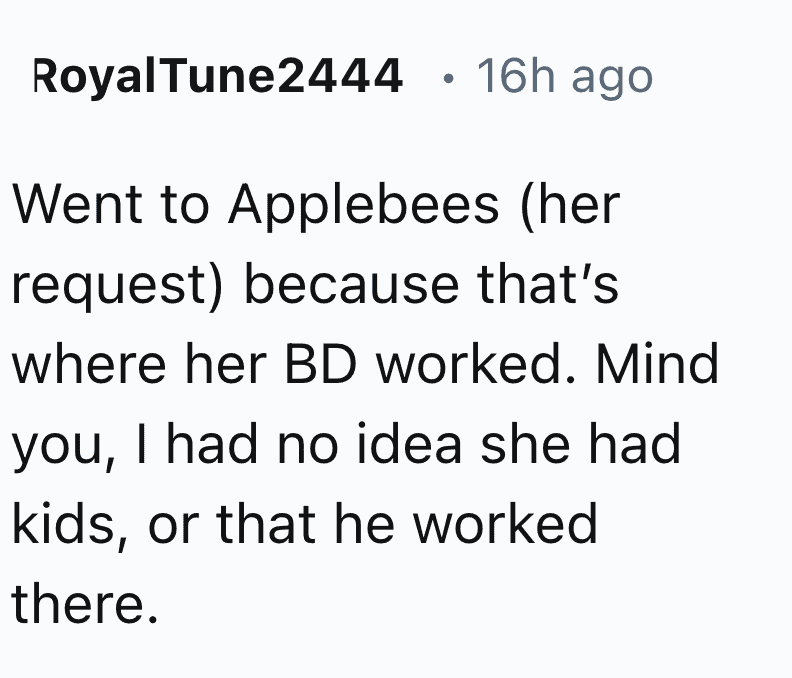Image resolution: width=792 pixels, height=678 pixels.
Task: Click "(her" at the first line's end
Action: [x=571, y=206]
